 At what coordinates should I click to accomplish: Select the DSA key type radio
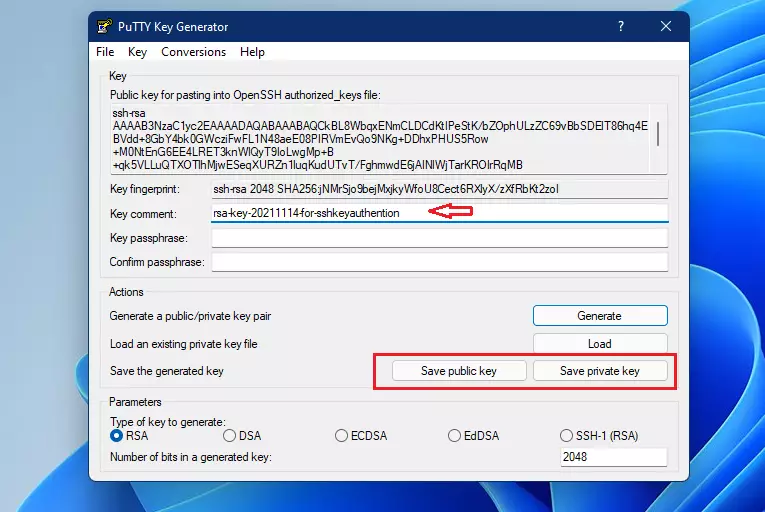[229, 435]
